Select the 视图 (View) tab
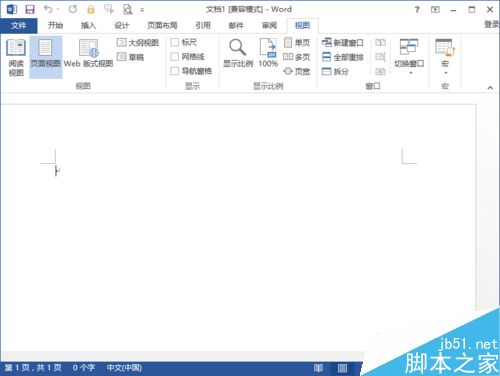Image resolution: width=500 pixels, height=376 pixels. [302, 25]
